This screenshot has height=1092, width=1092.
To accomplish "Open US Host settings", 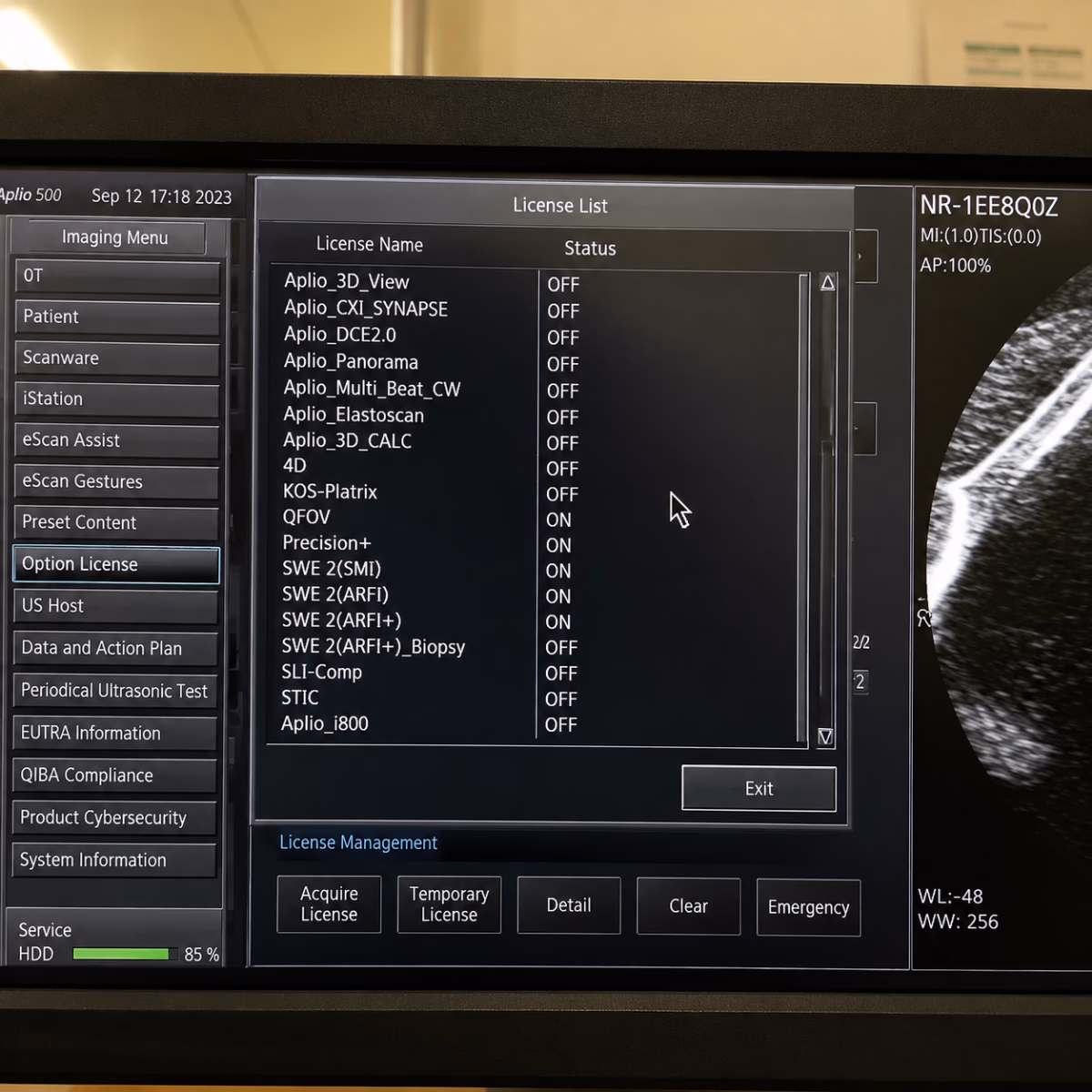I will pyautogui.click(x=116, y=606).
